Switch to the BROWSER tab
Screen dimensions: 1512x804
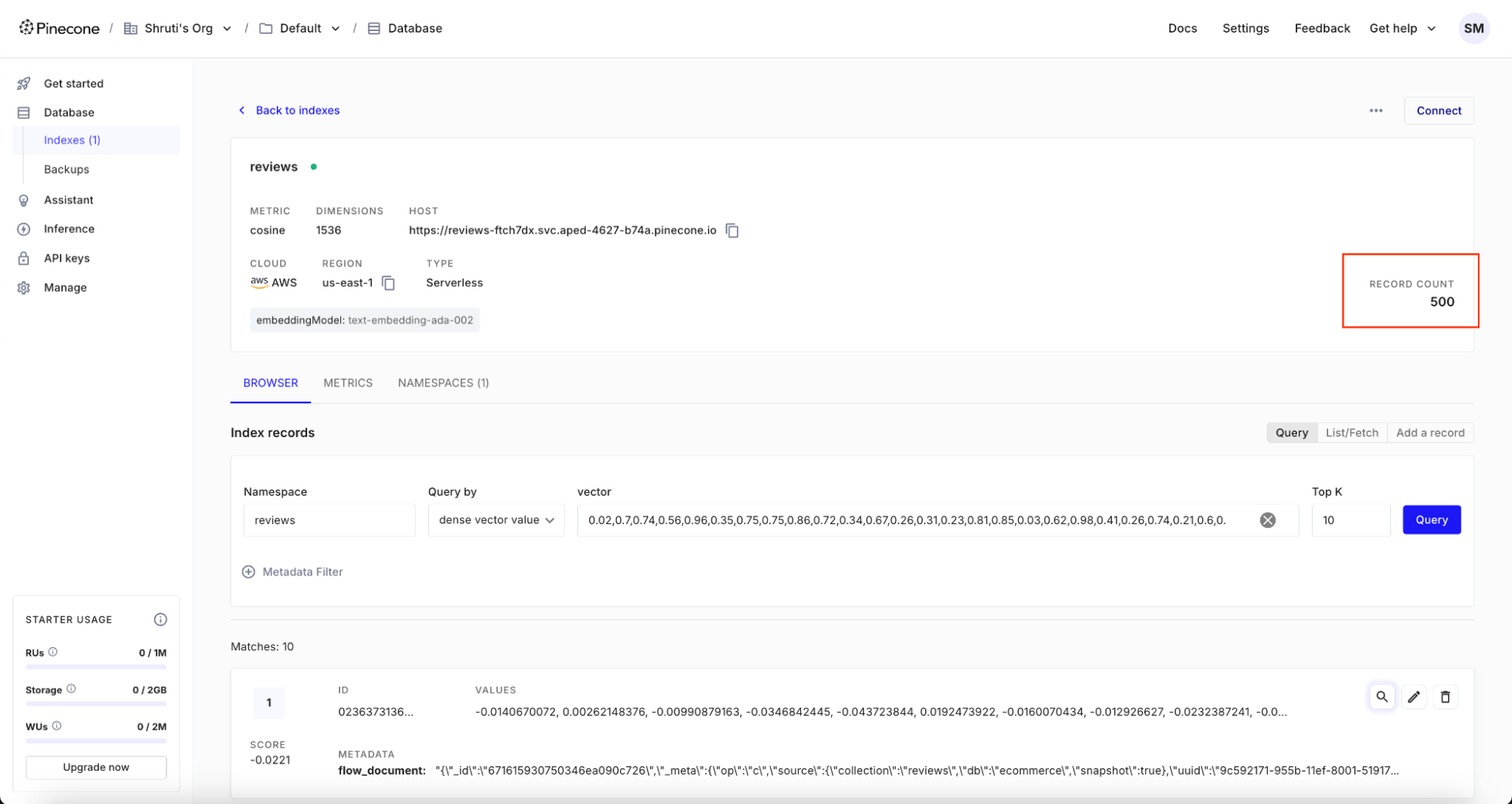[271, 383]
